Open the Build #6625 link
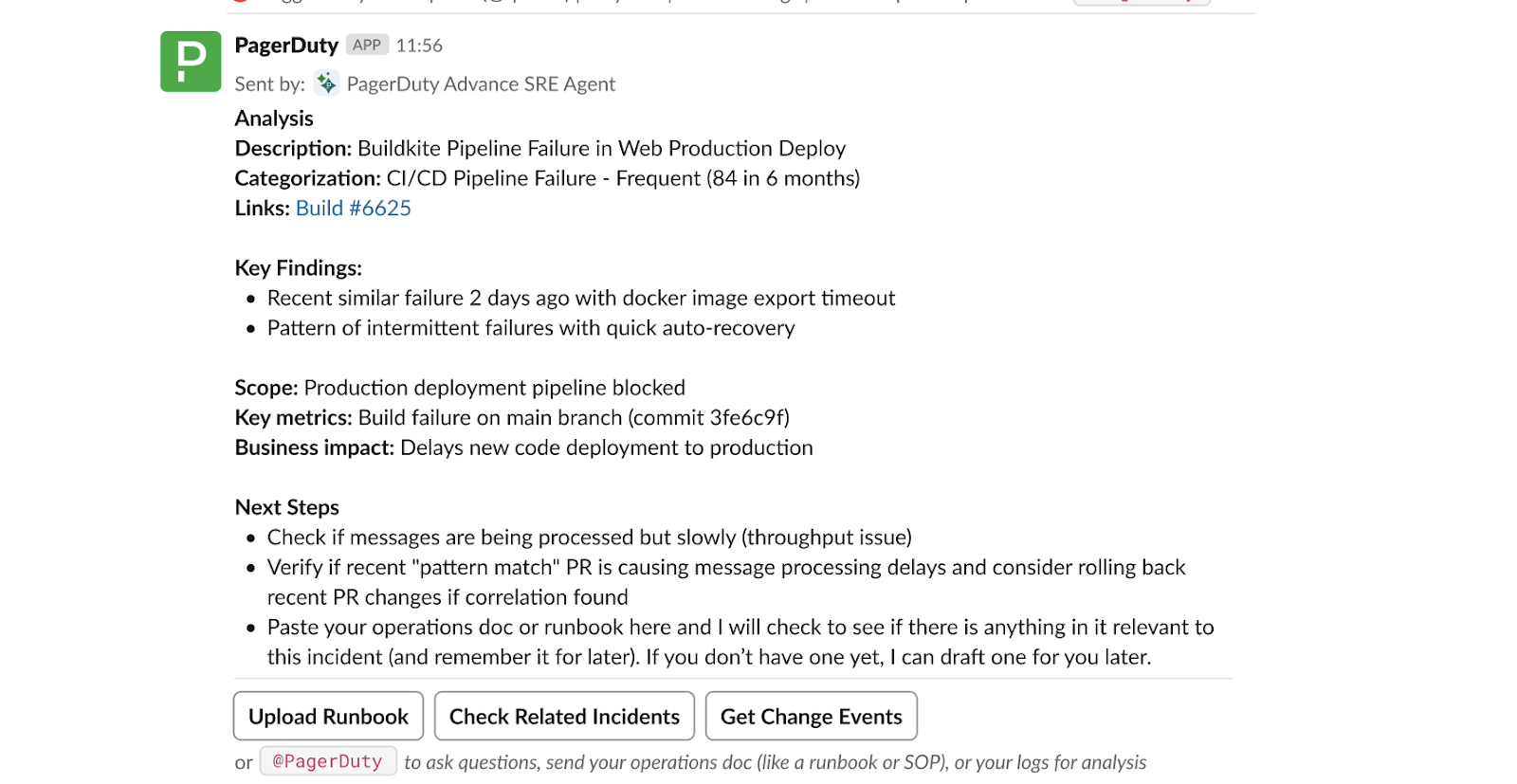 point(354,208)
